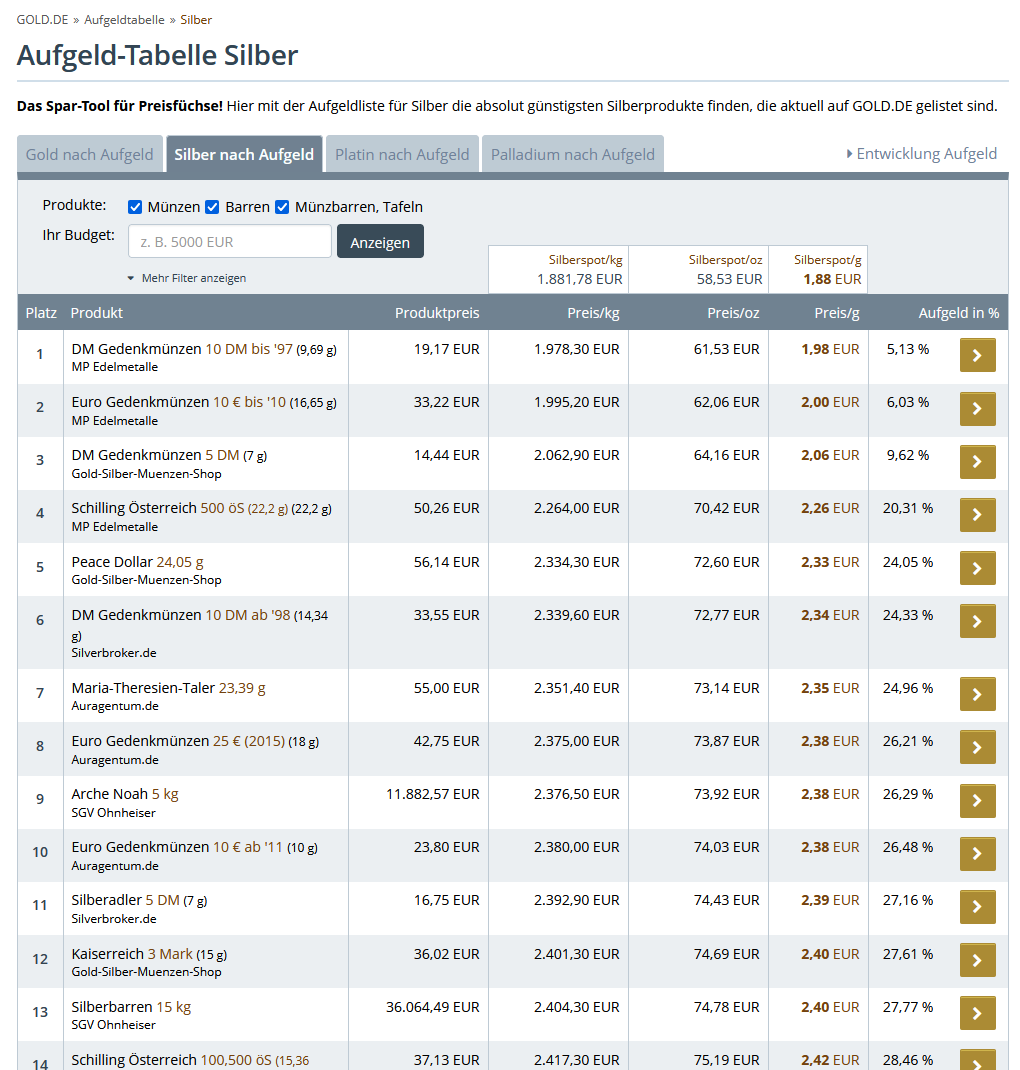Open Silber breadcrumb link
Image resolution: width=1020 pixels, height=1070 pixels.
[196, 20]
